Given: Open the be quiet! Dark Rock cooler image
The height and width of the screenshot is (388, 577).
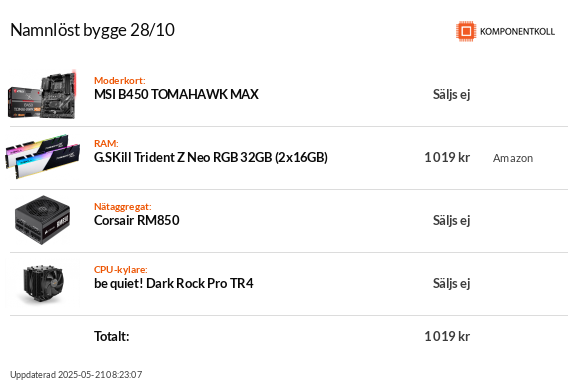Looking at the screenshot, I should pos(43,283).
